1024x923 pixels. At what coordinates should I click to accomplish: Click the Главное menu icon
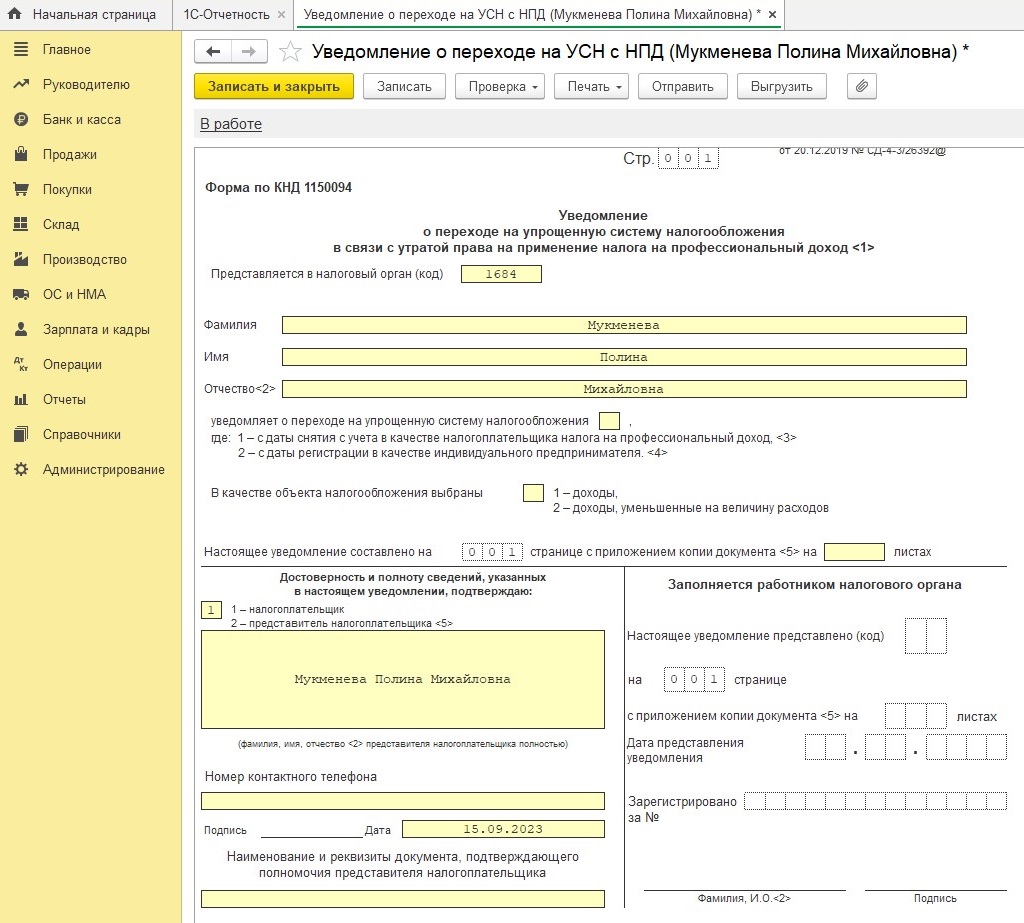pyautogui.click(x=21, y=49)
